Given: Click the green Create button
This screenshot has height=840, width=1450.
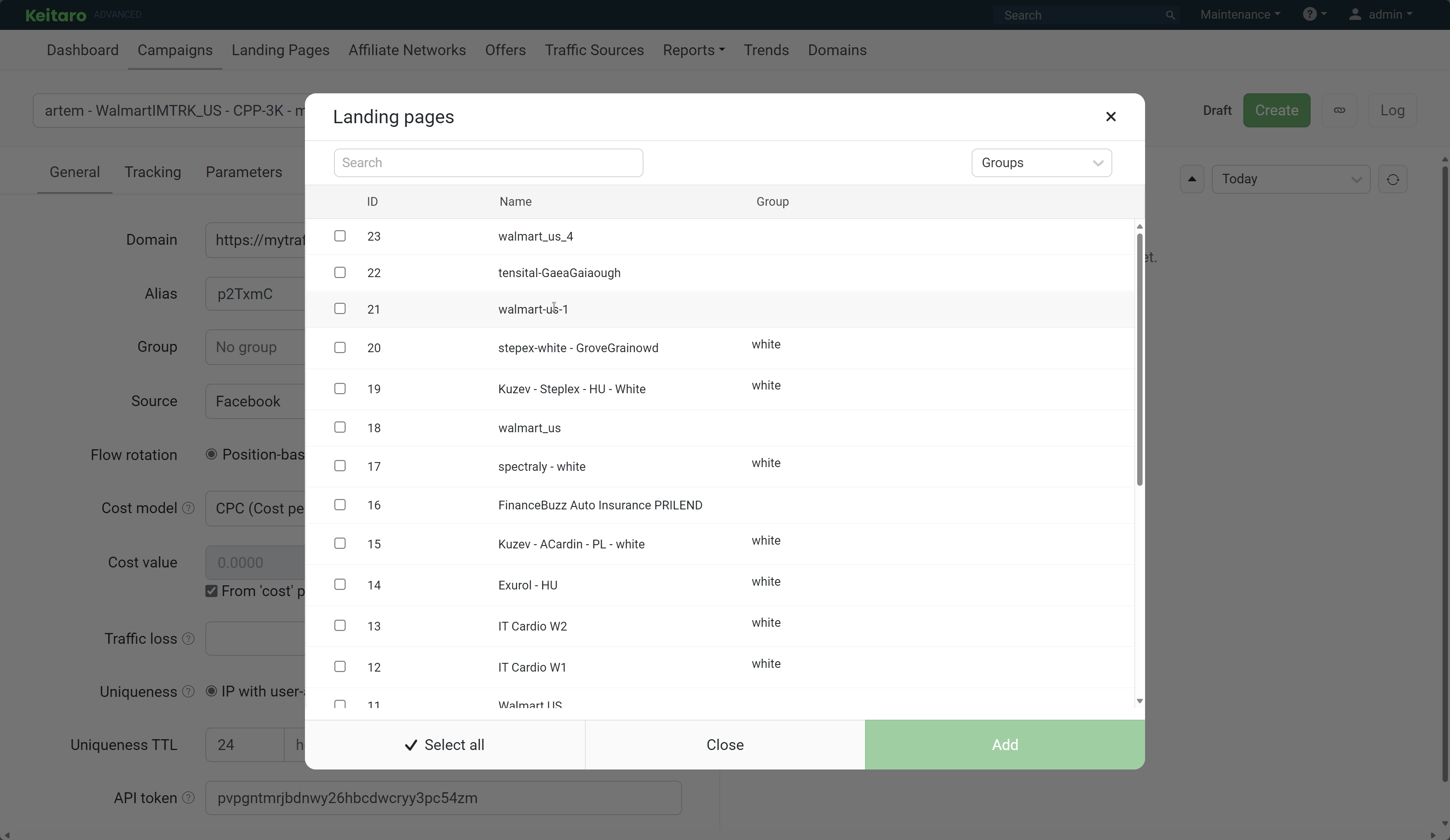Looking at the screenshot, I should [x=1276, y=110].
